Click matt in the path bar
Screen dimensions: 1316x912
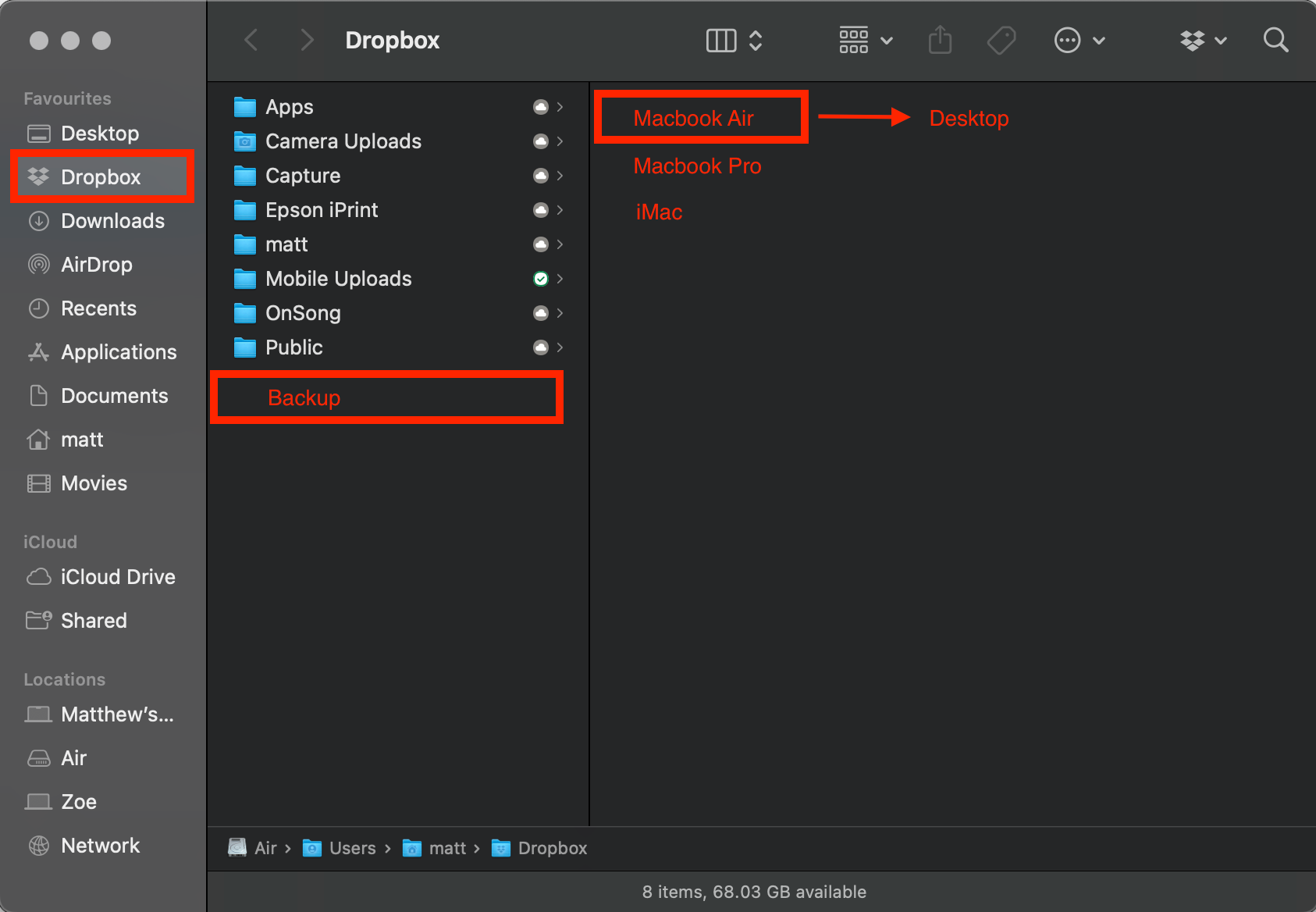click(434, 848)
